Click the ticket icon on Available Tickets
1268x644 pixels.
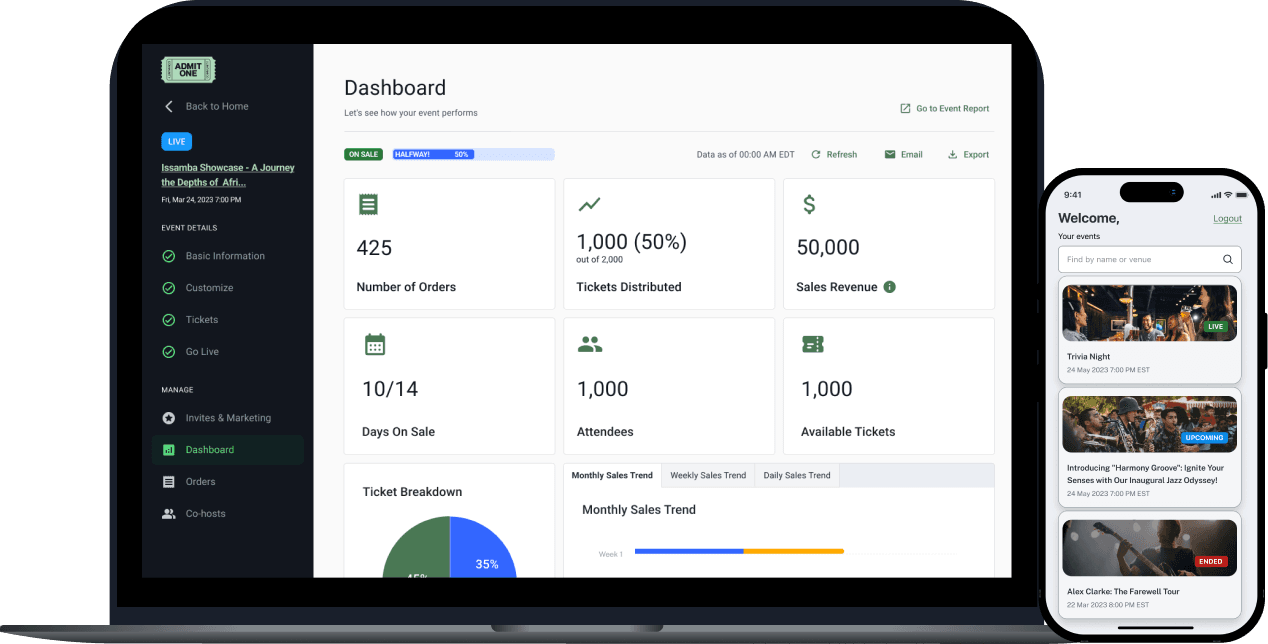pyautogui.click(x=813, y=344)
